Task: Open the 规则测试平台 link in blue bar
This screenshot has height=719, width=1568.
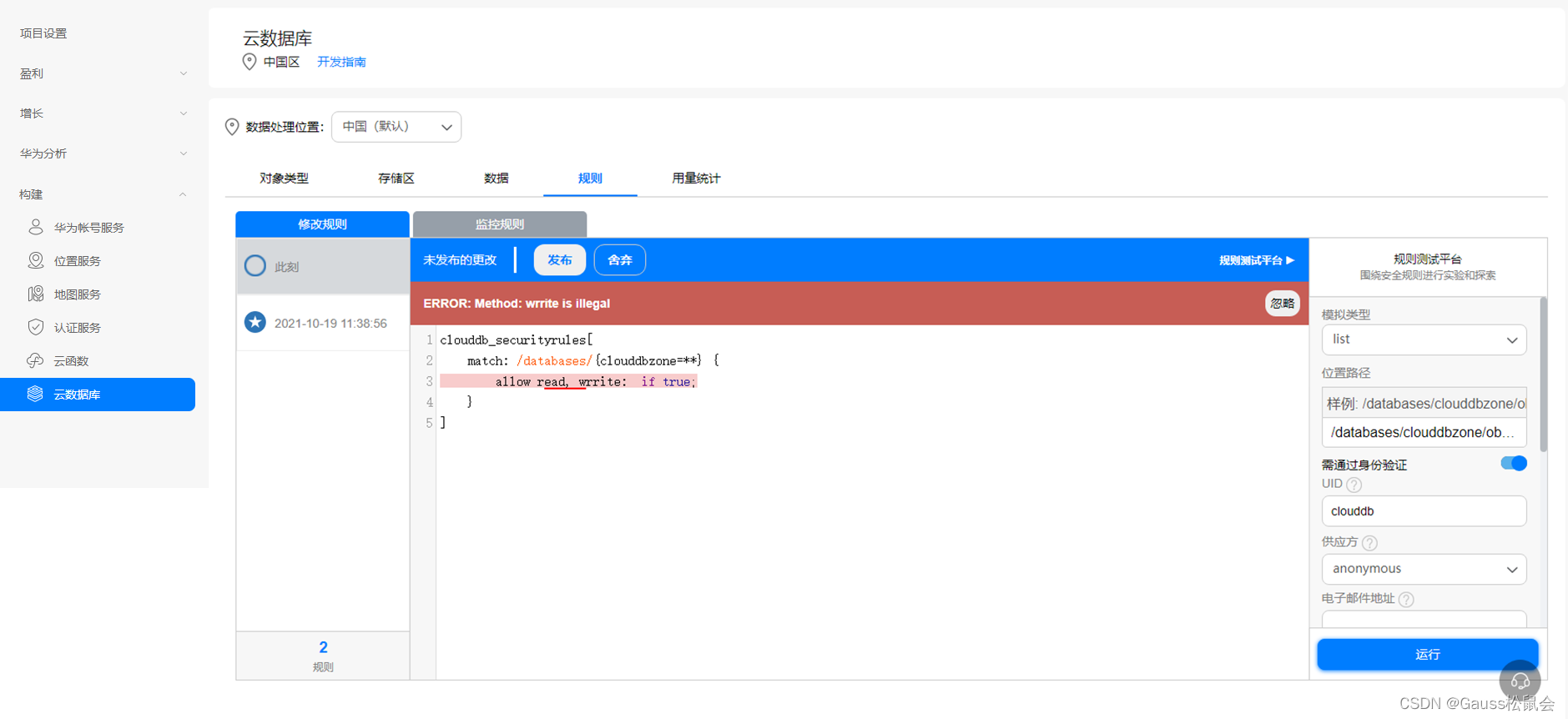Action: point(1256,260)
